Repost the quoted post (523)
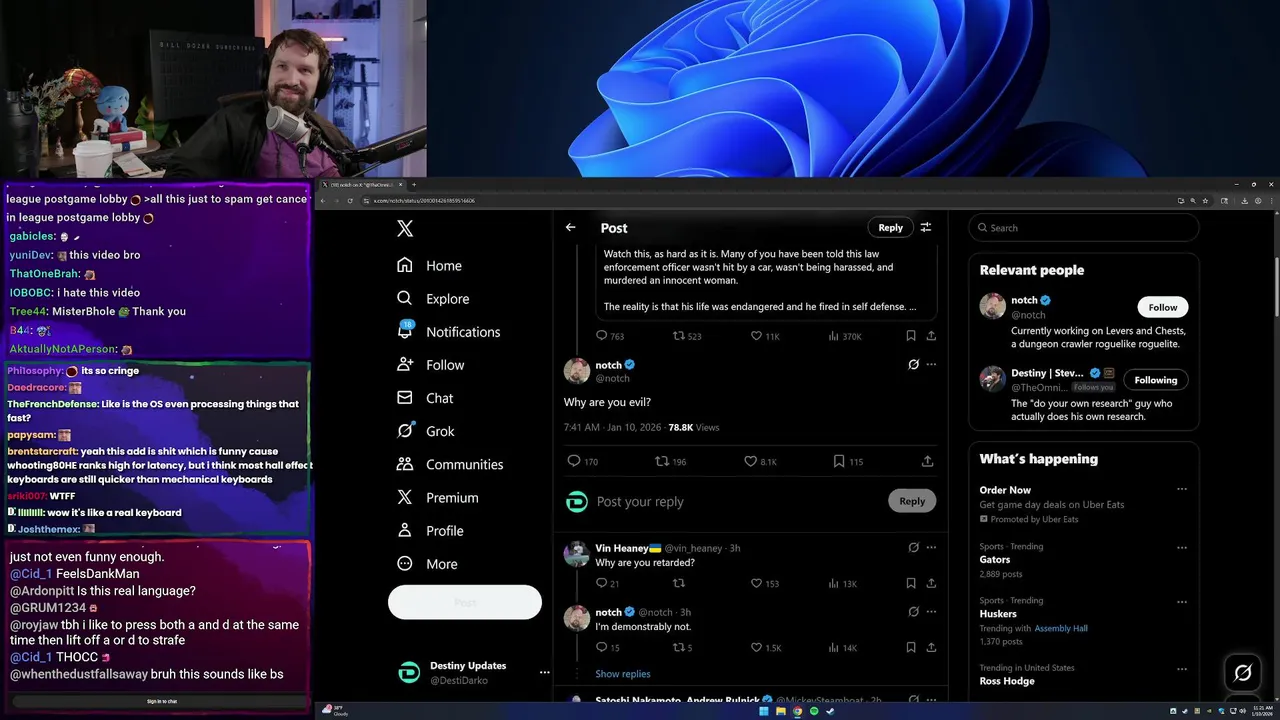 [687, 336]
